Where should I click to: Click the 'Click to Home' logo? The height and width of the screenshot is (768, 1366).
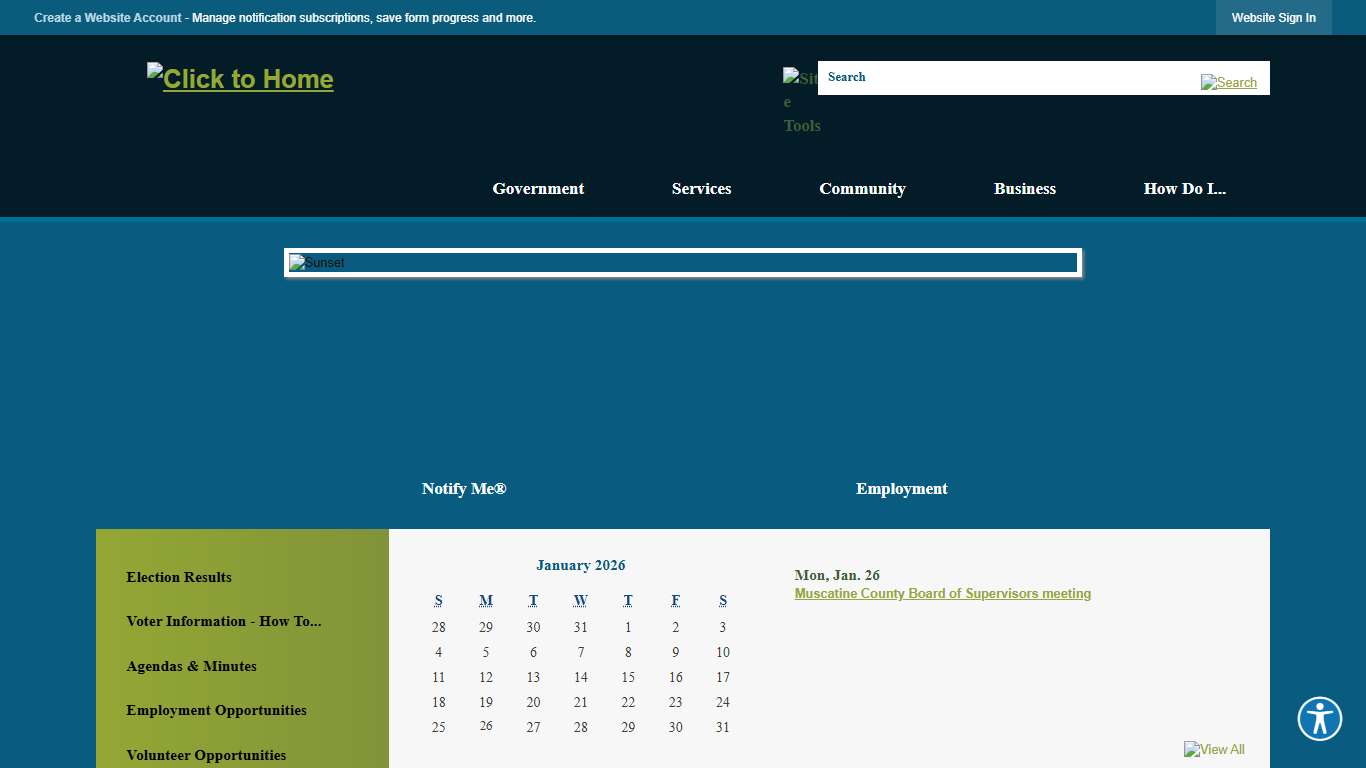(240, 78)
